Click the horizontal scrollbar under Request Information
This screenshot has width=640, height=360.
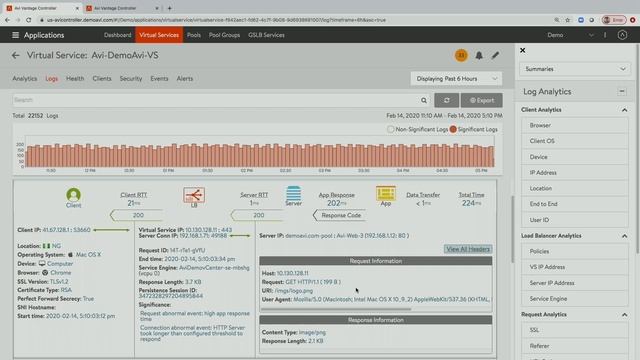pos(336,309)
